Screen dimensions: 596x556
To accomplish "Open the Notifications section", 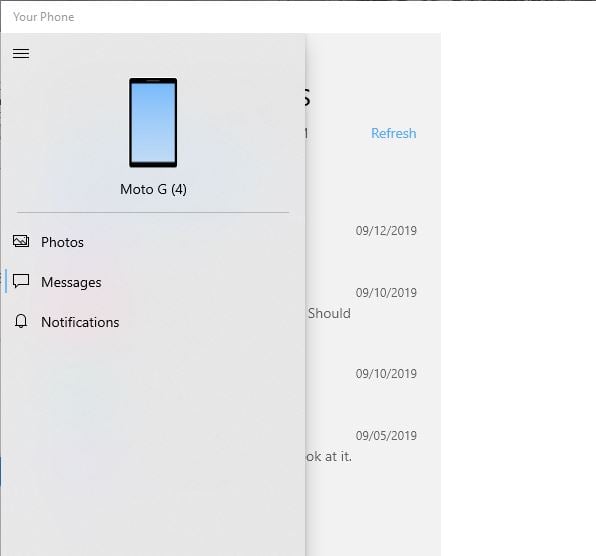I will click(153, 322).
